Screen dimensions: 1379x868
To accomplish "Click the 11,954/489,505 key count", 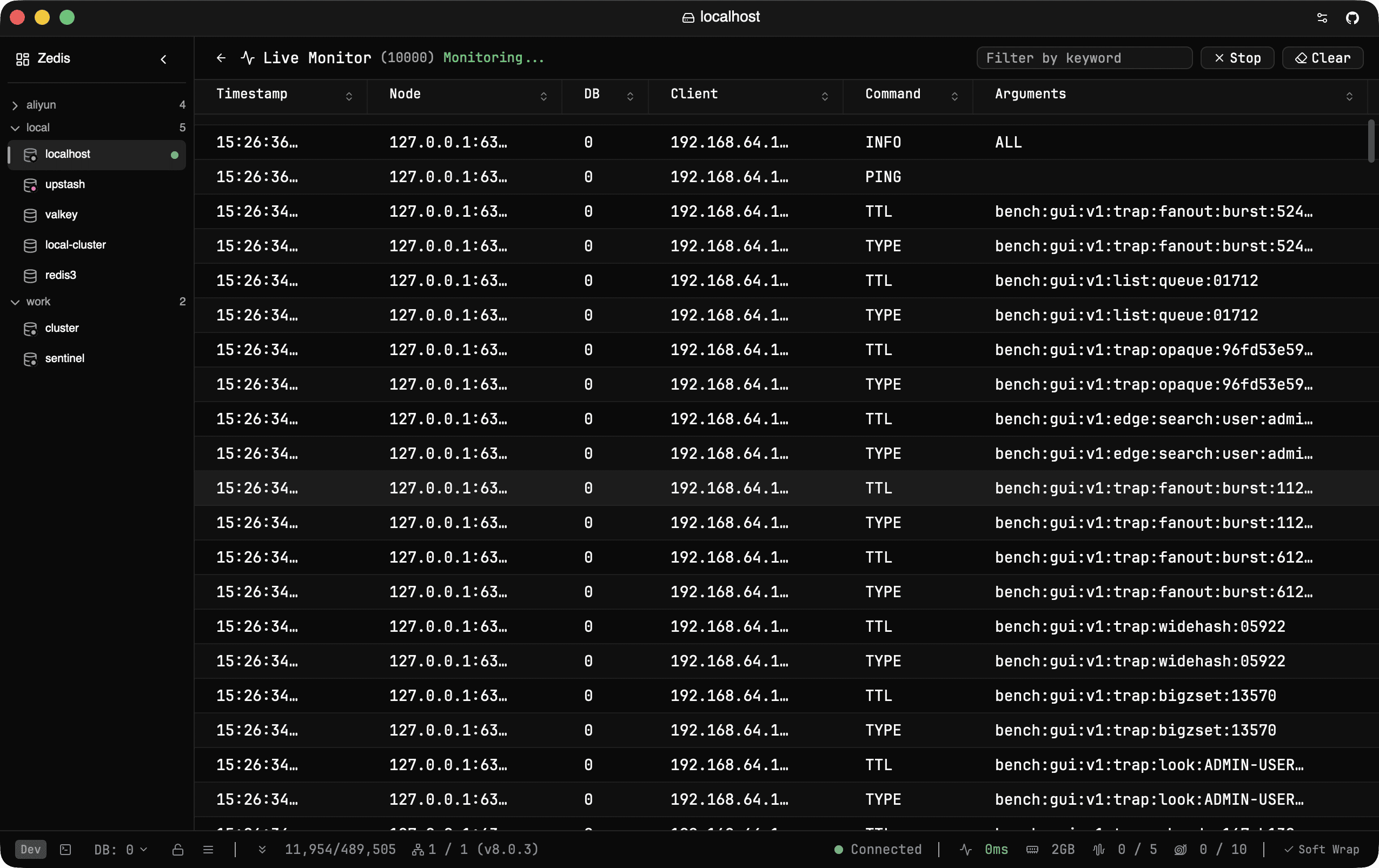I will pyautogui.click(x=340, y=850).
